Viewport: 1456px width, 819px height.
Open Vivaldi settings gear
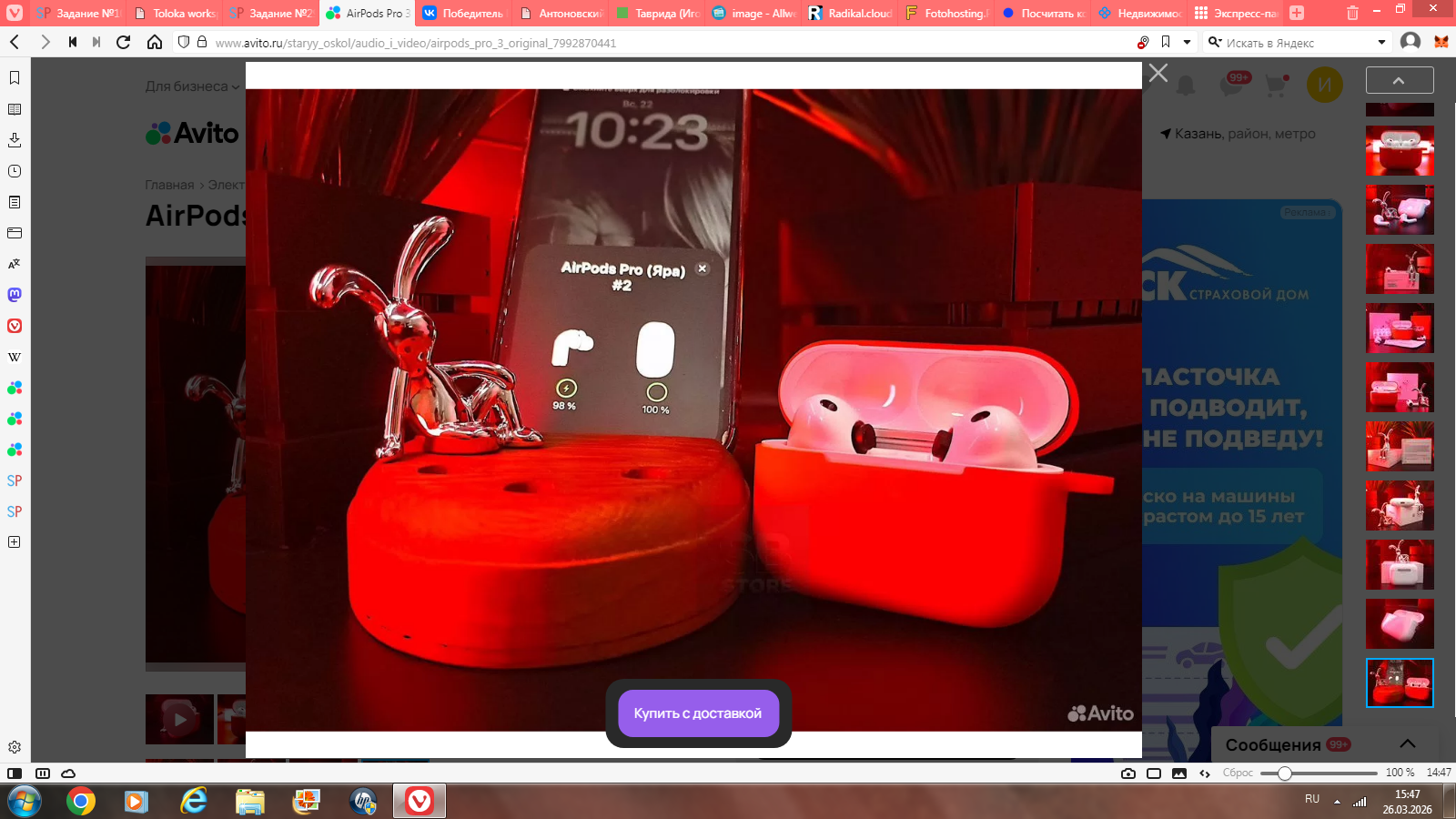(15, 747)
